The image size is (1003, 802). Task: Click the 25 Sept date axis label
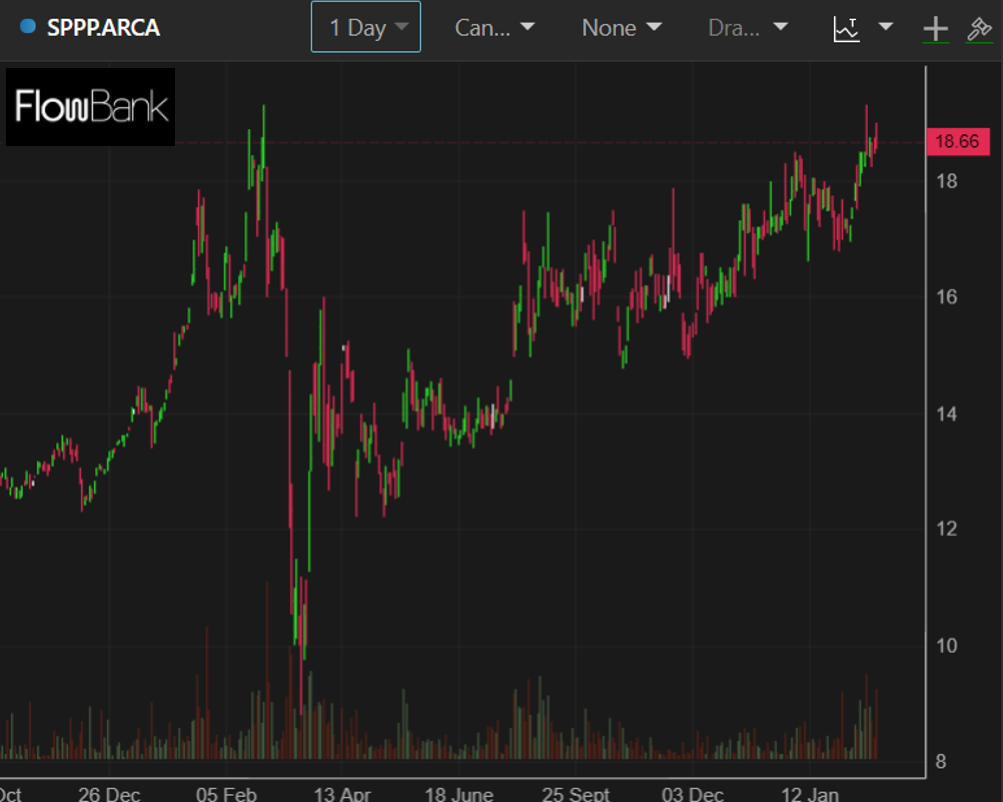tap(576, 794)
